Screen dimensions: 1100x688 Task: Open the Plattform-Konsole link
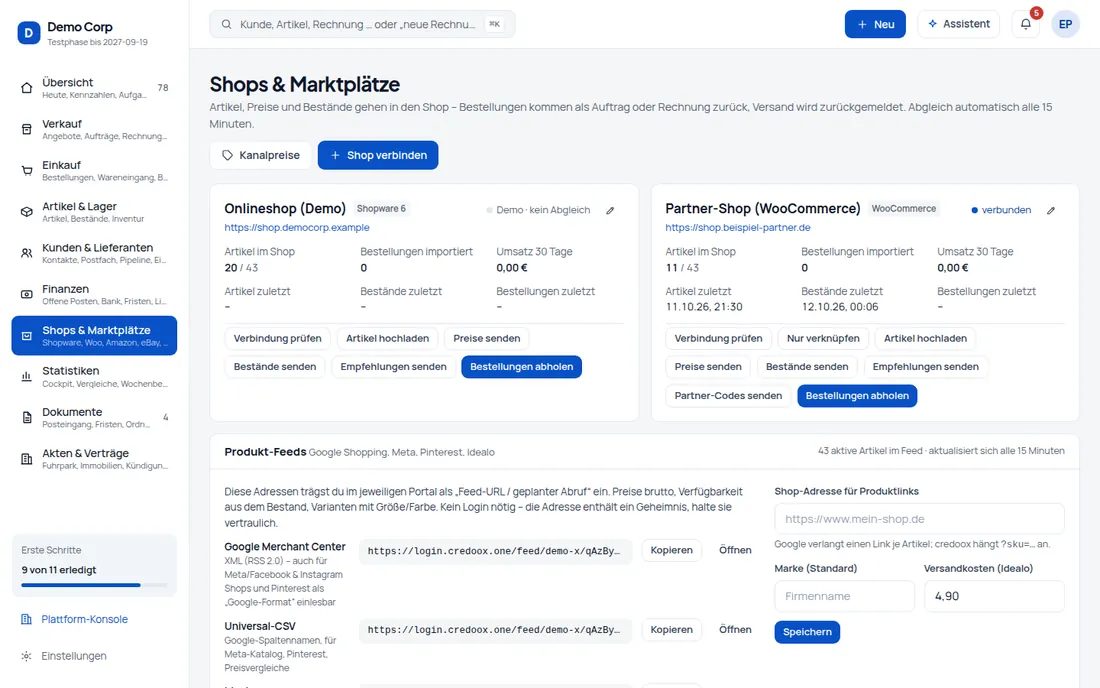point(84,619)
